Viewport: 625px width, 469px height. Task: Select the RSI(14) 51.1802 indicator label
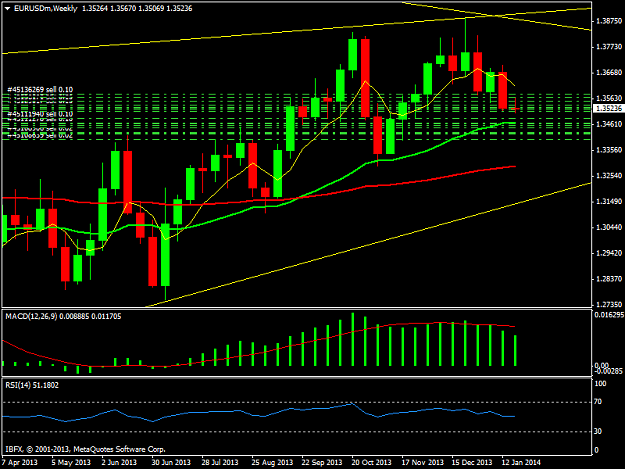tap(32, 385)
